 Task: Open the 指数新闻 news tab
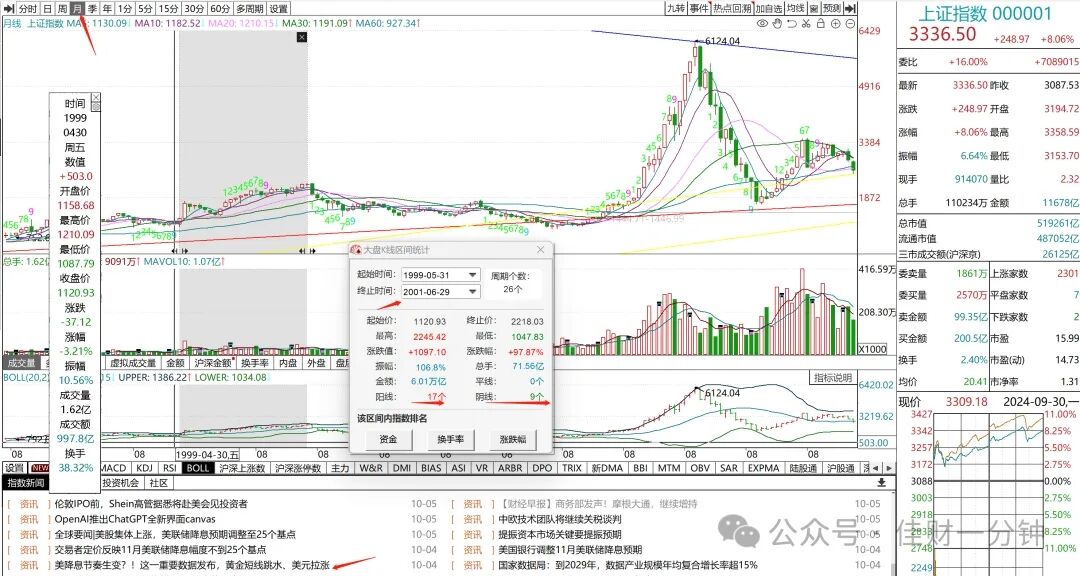point(25,483)
